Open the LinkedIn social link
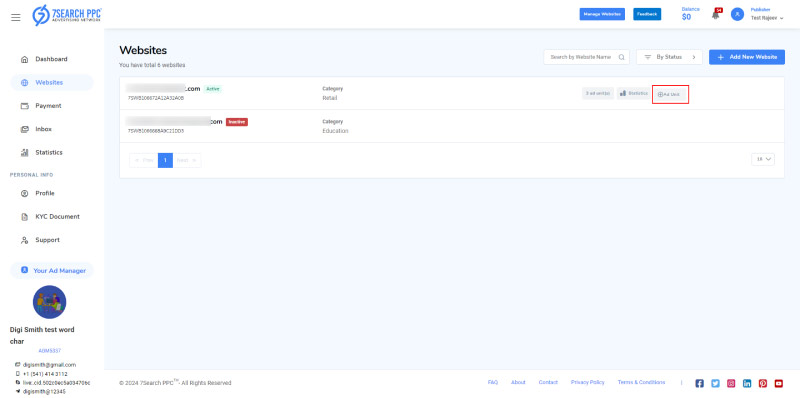This screenshot has width=800, height=398. [x=747, y=383]
